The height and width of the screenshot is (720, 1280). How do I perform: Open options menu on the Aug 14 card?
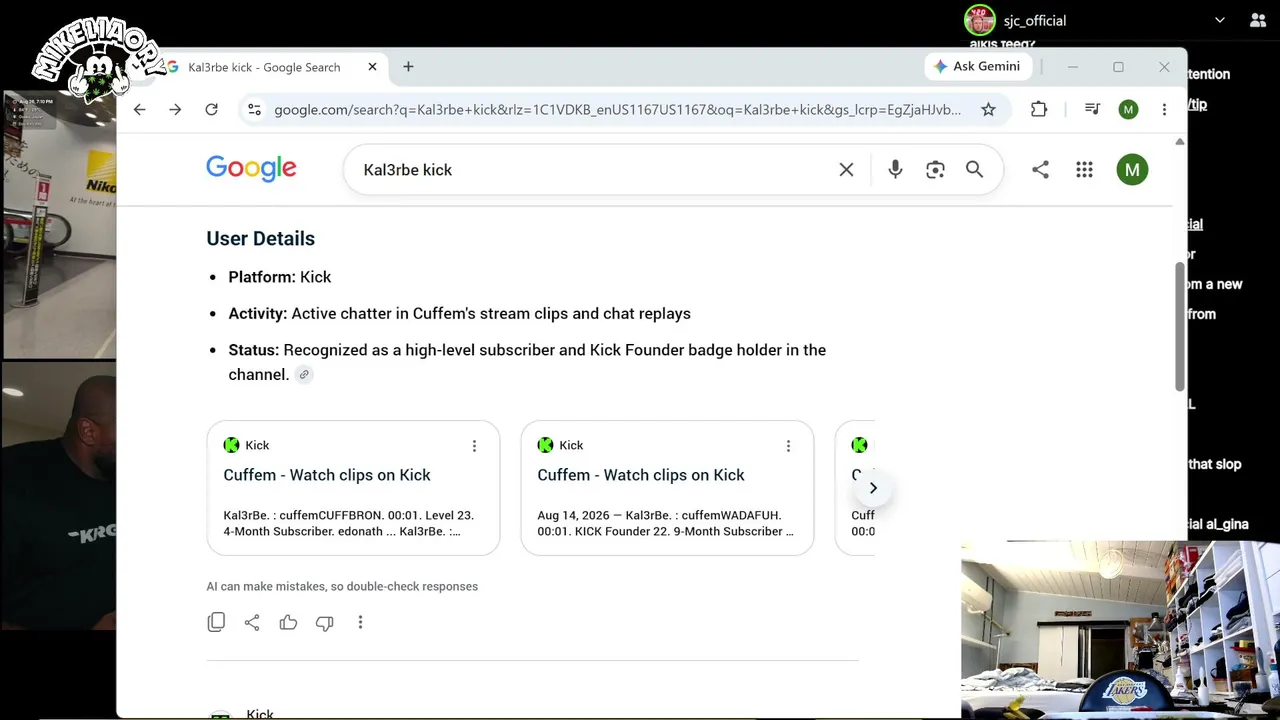pos(788,445)
